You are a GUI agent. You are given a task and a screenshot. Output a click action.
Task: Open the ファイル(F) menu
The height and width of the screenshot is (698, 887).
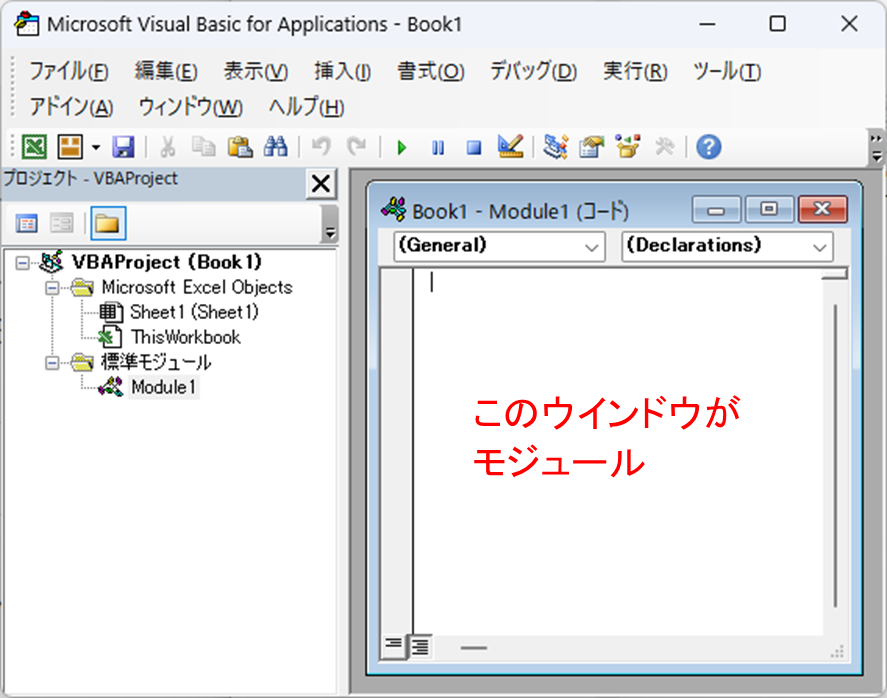pos(68,71)
